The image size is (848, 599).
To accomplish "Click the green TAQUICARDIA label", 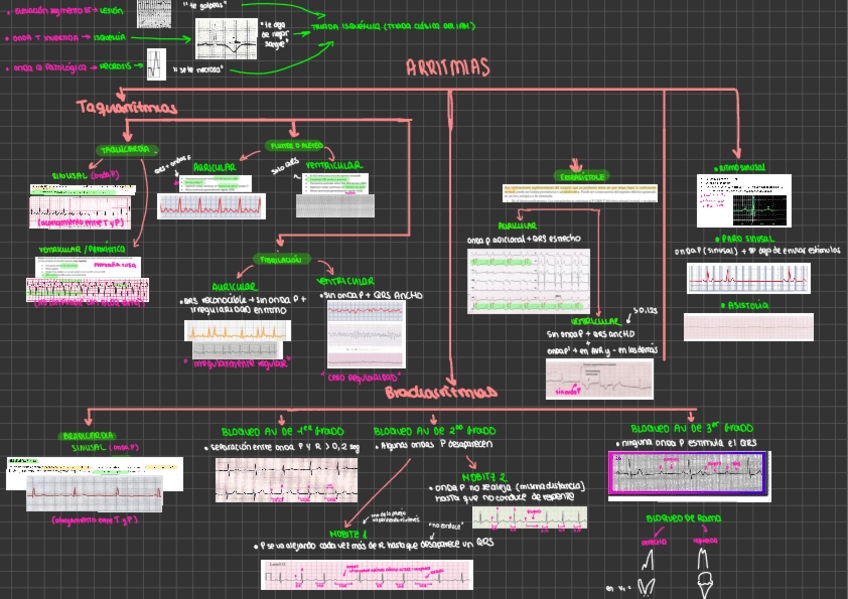I will [128, 149].
